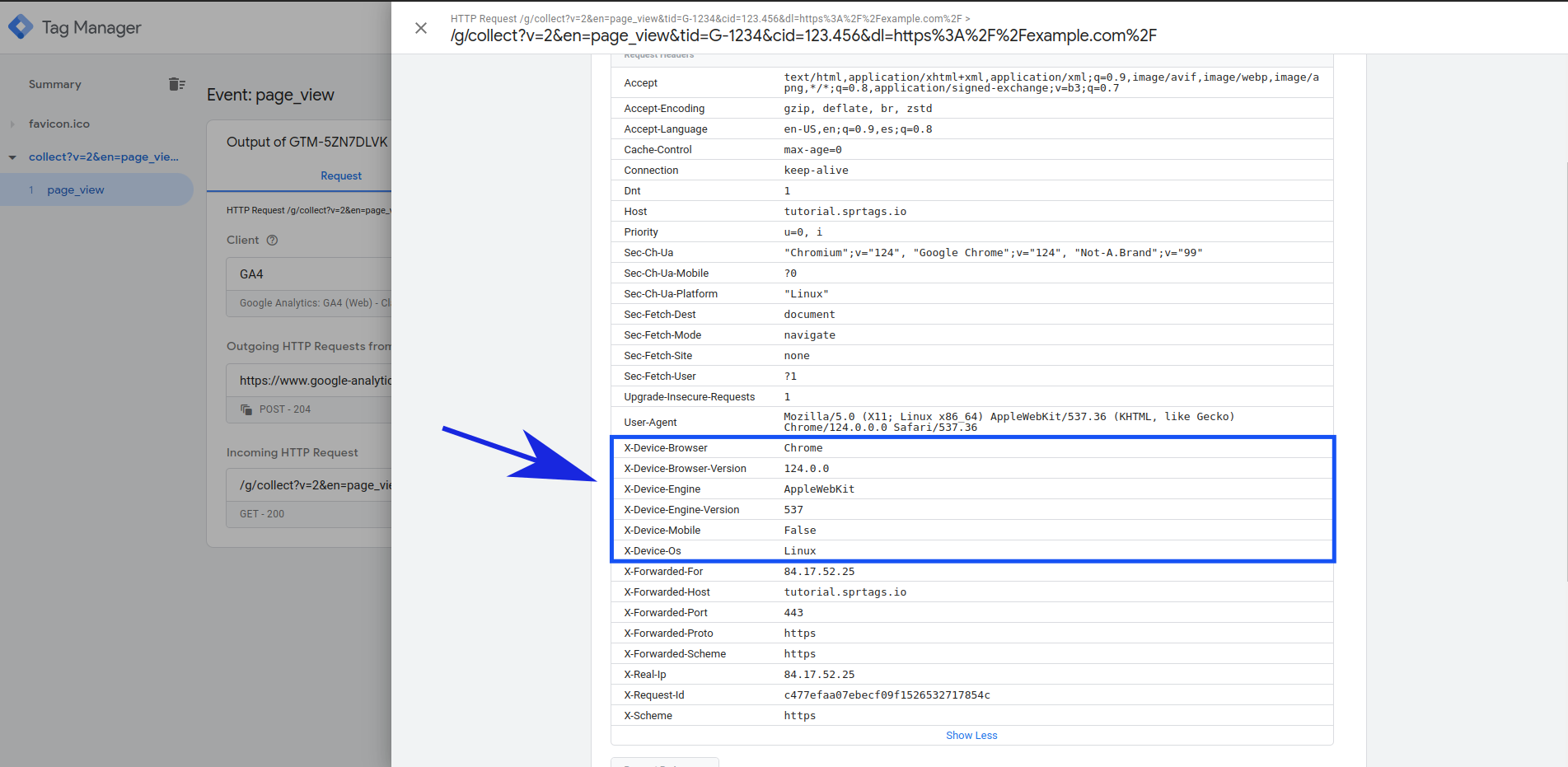This screenshot has width=1568, height=767.
Task: Open the Summary view in sidebar
Action: click(54, 84)
